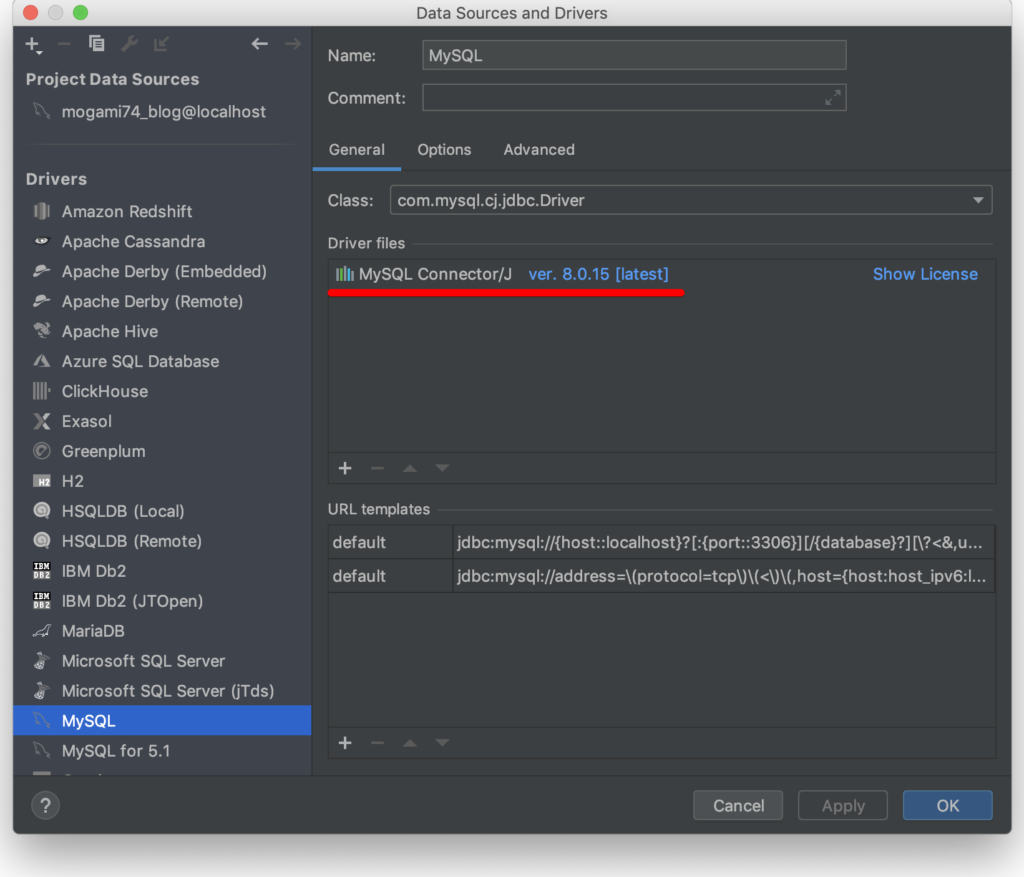1024x877 pixels.
Task: Switch to the Advanced tab
Action: (539, 150)
